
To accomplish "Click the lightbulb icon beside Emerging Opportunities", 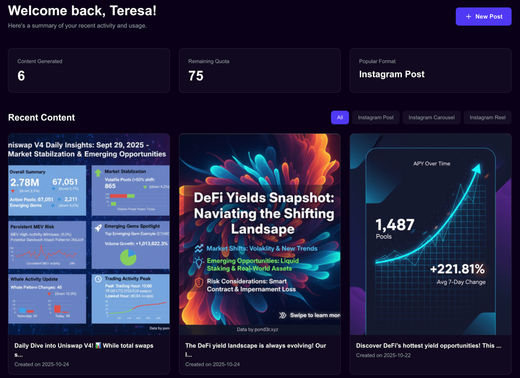I will coord(199,263).
